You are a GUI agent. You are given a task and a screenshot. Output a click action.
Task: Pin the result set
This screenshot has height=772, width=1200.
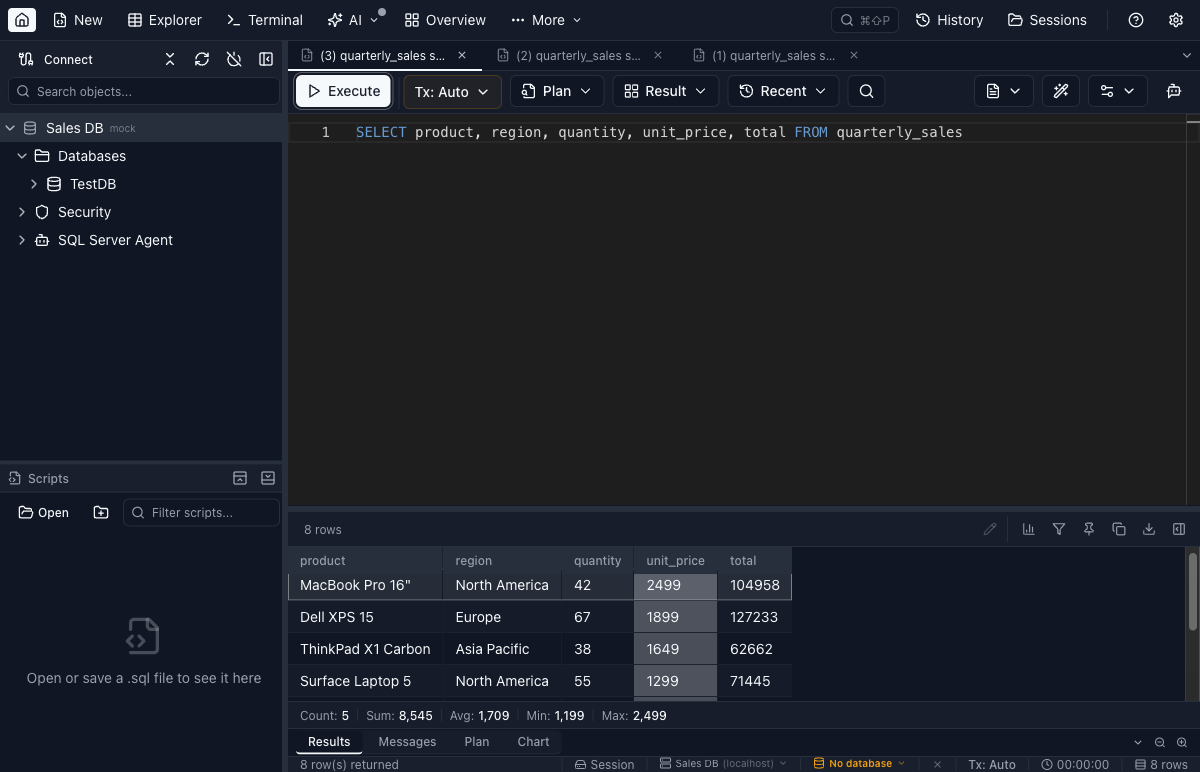tap(1089, 529)
